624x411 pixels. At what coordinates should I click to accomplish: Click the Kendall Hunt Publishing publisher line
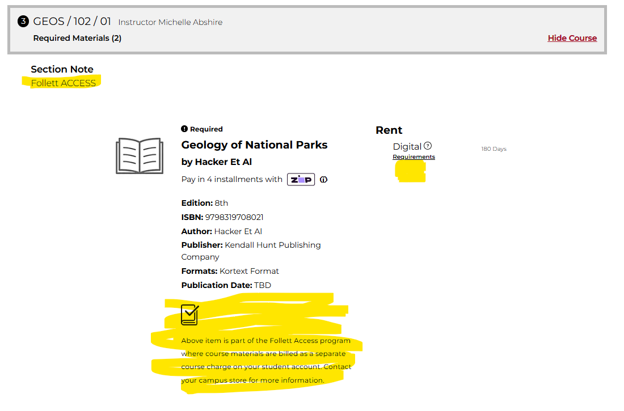(251, 251)
